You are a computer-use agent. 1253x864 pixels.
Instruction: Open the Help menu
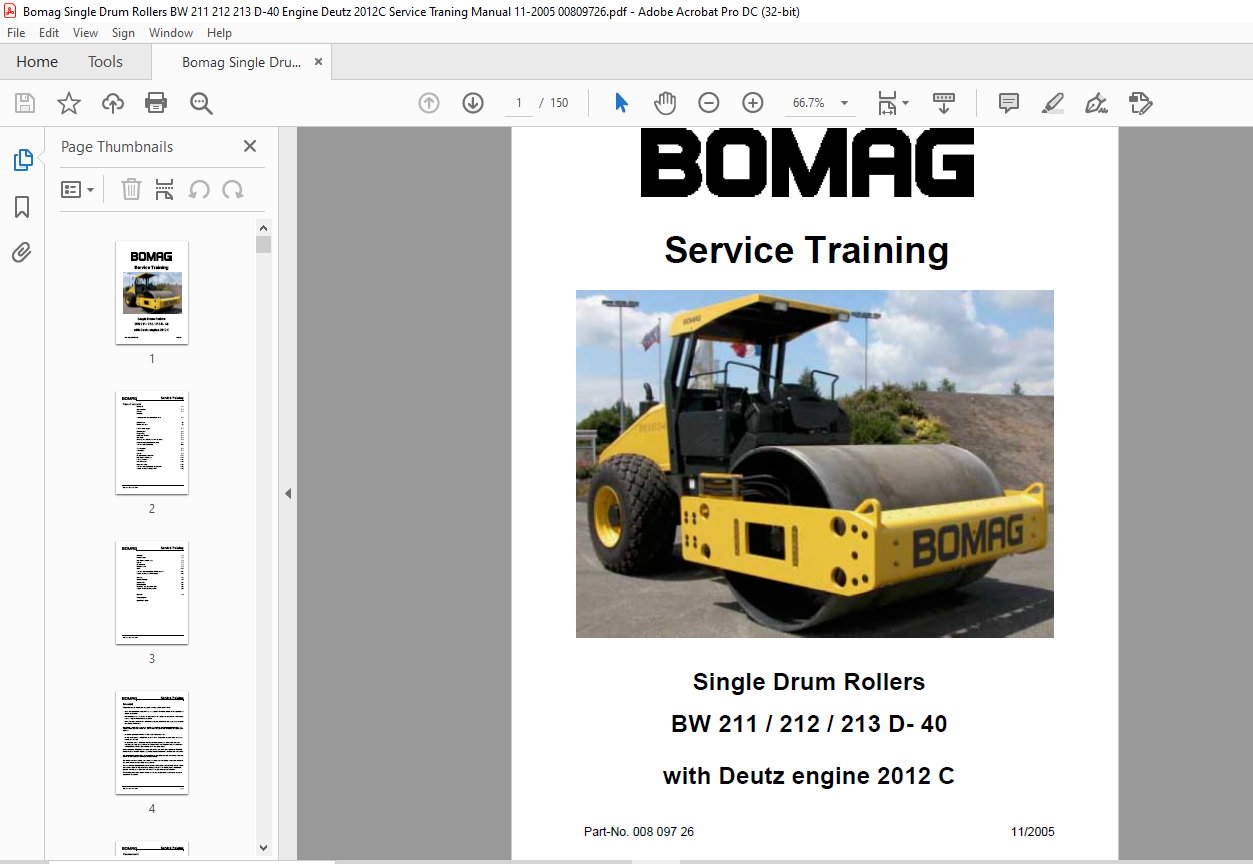pyautogui.click(x=219, y=33)
